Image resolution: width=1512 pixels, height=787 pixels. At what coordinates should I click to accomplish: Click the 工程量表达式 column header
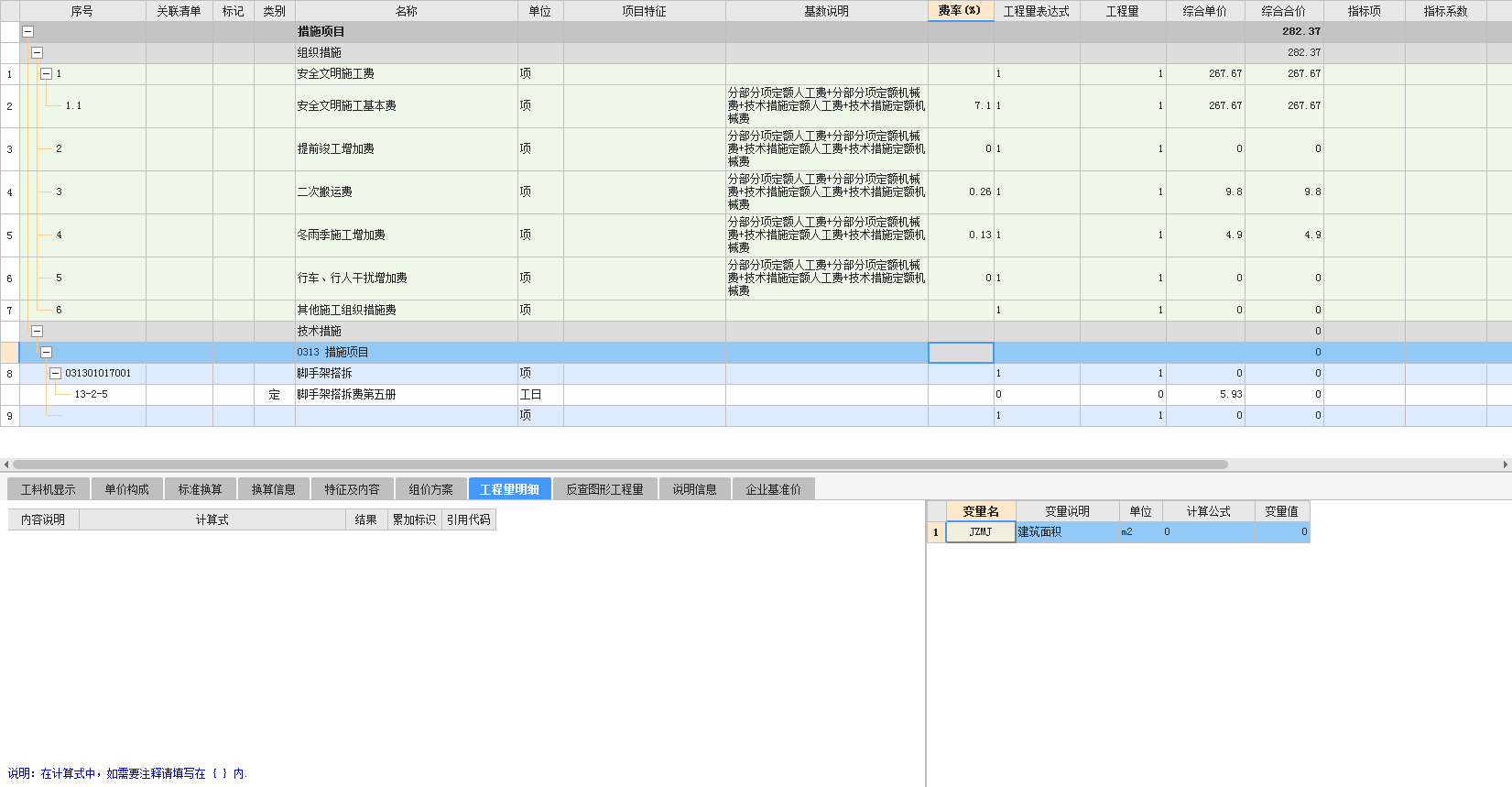pyautogui.click(x=1037, y=11)
